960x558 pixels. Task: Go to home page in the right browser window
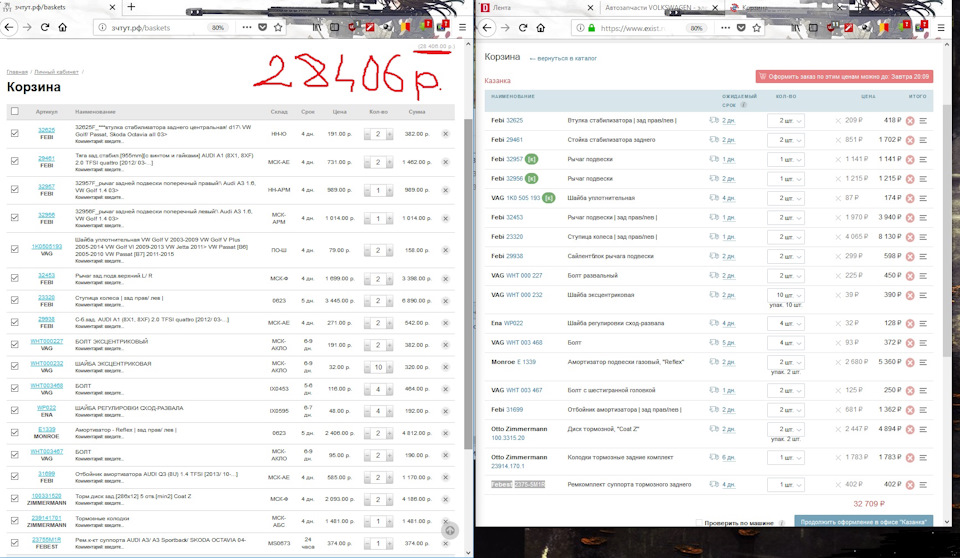click(x=541, y=28)
